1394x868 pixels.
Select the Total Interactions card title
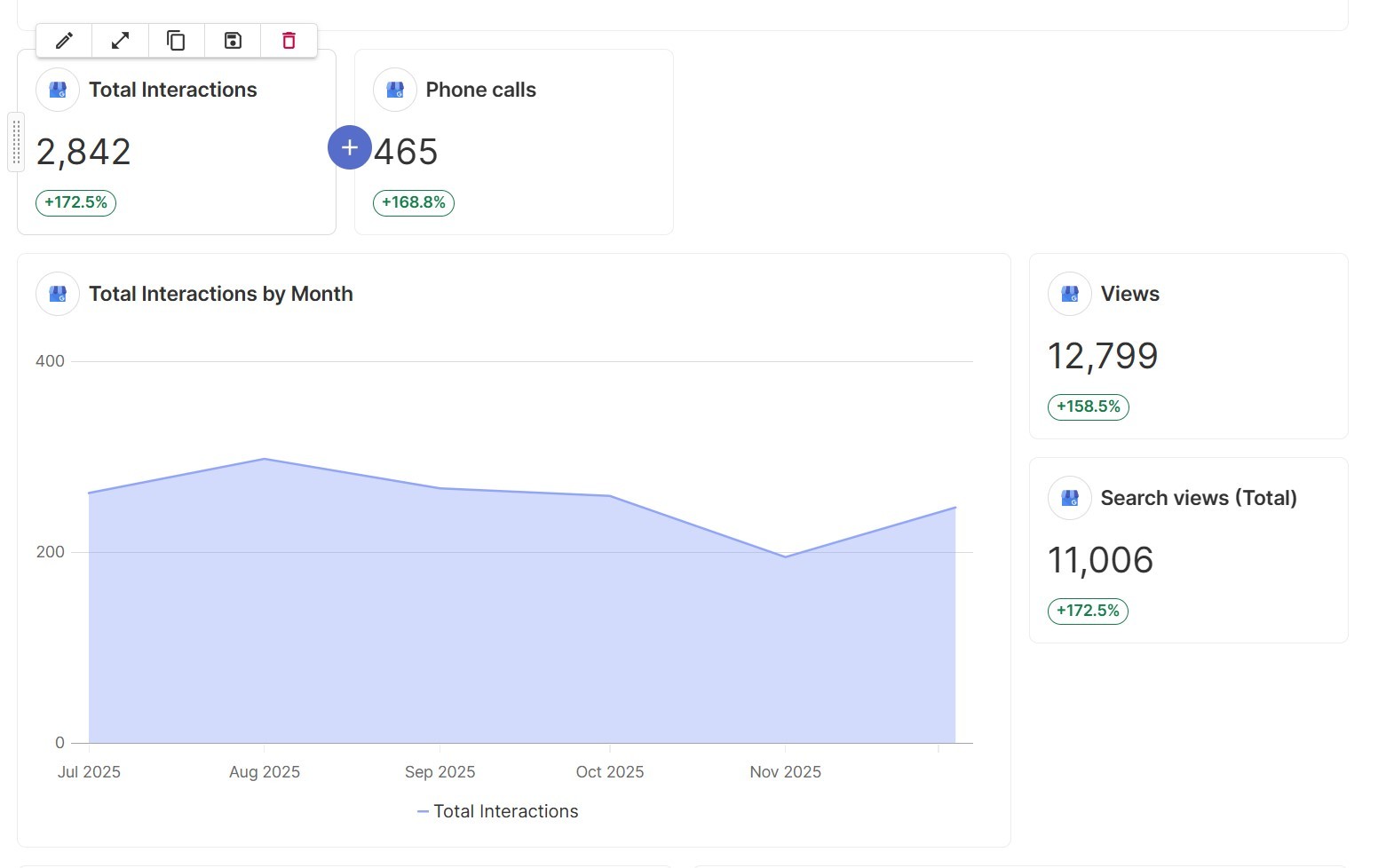click(173, 90)
